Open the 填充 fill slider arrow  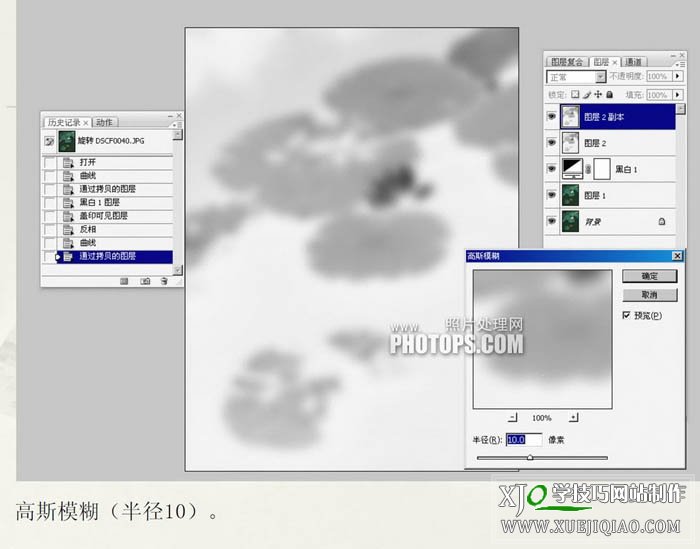(678, 95)
